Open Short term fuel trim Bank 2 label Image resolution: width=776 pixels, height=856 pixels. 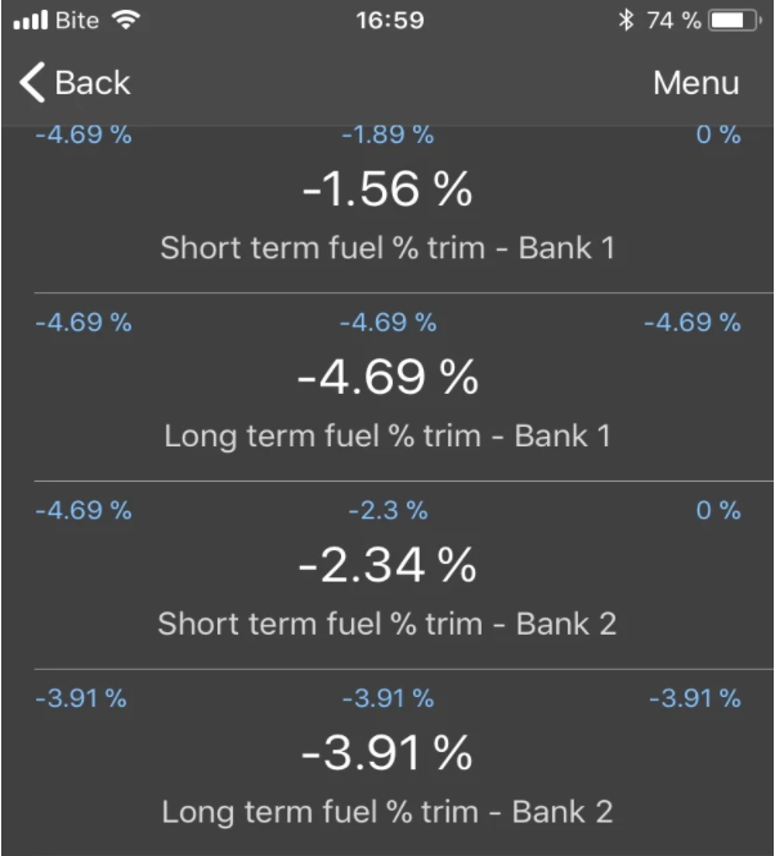point(387,624)
